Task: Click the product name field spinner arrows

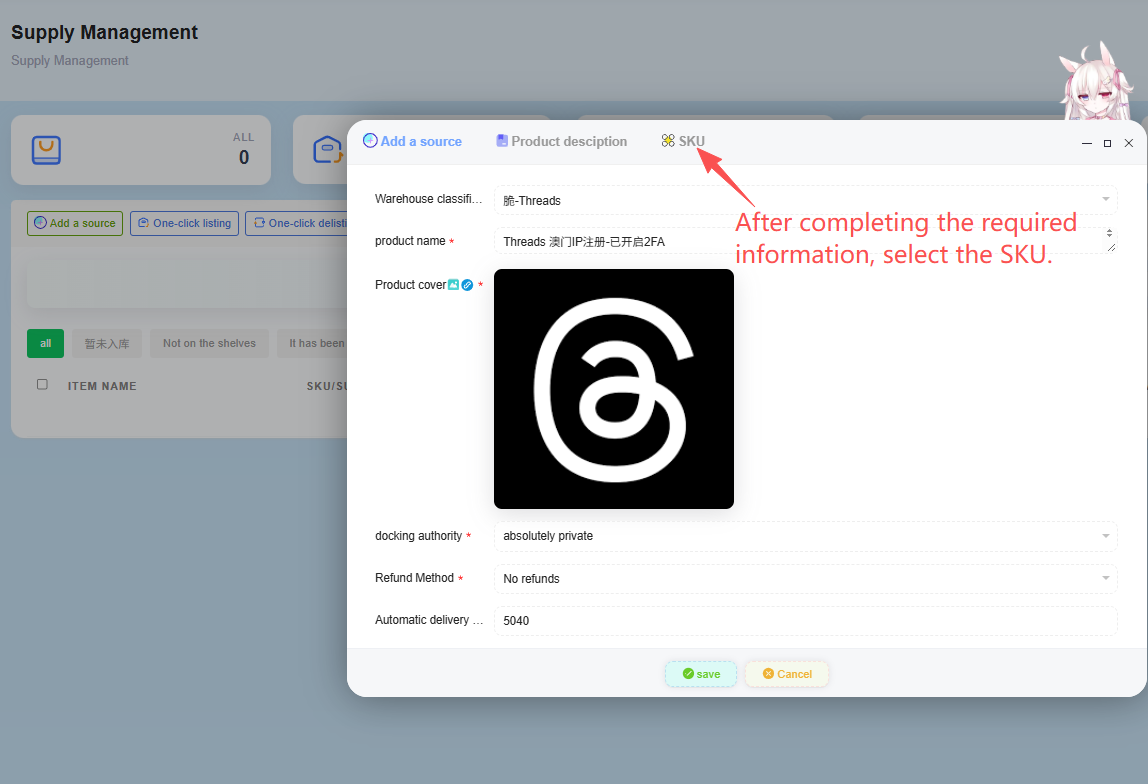Action: point(1109,233)
